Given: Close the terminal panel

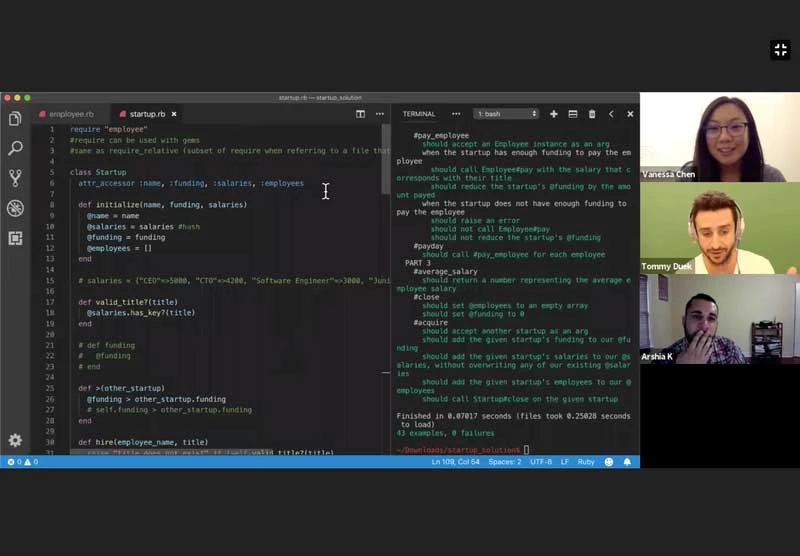Looking at the screenshot, I should [630, 114].
